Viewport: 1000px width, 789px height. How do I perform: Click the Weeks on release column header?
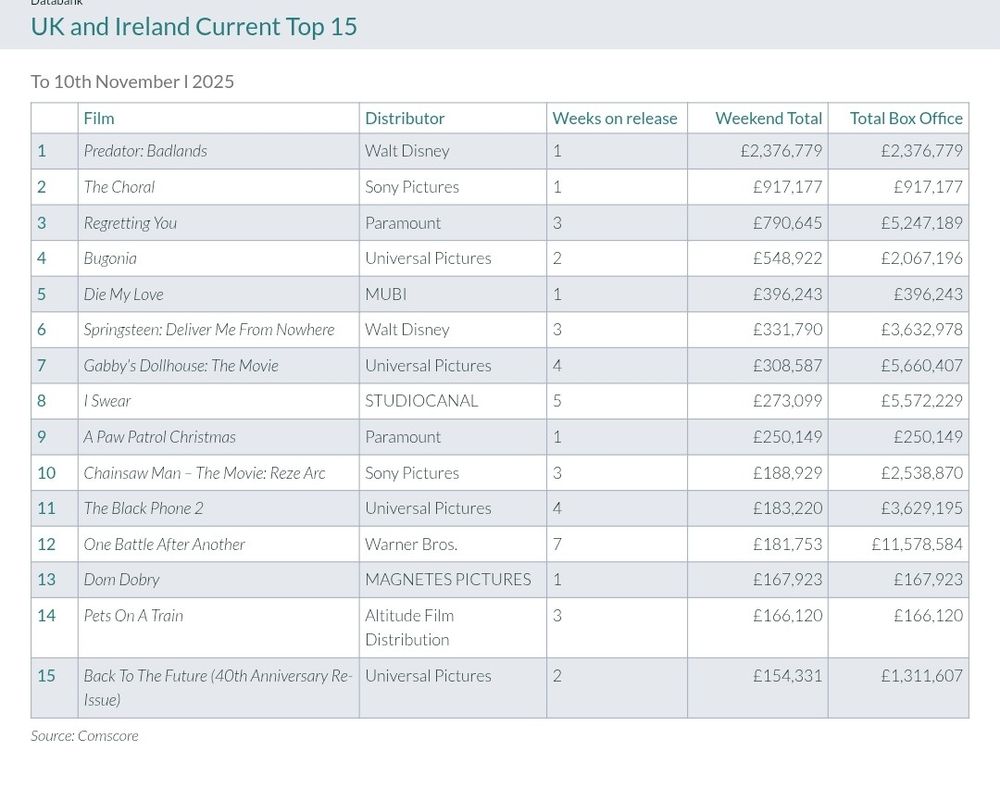click(615, 119)
